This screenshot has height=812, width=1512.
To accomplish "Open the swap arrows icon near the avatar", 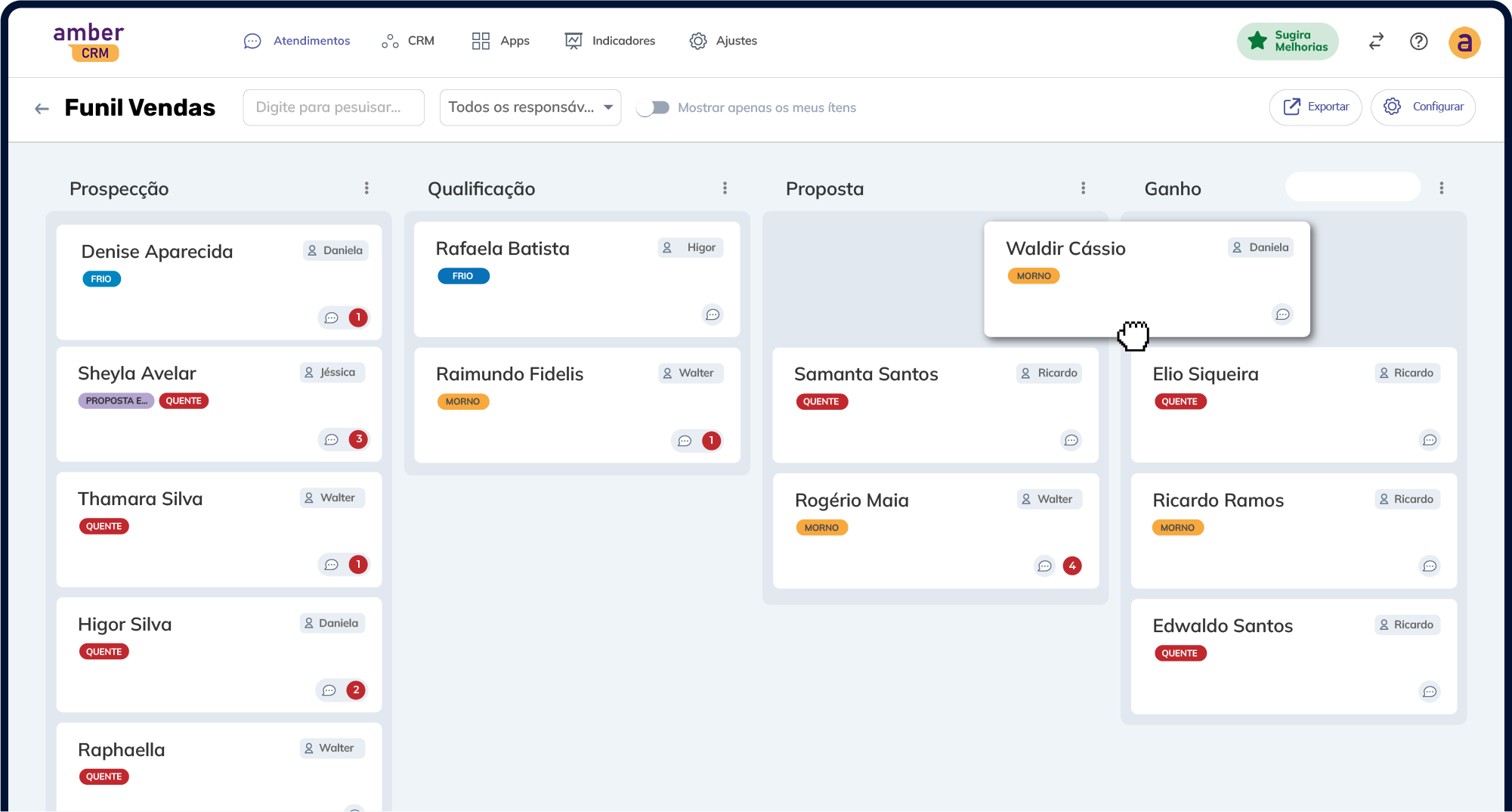I will (x=1375, y=42).
